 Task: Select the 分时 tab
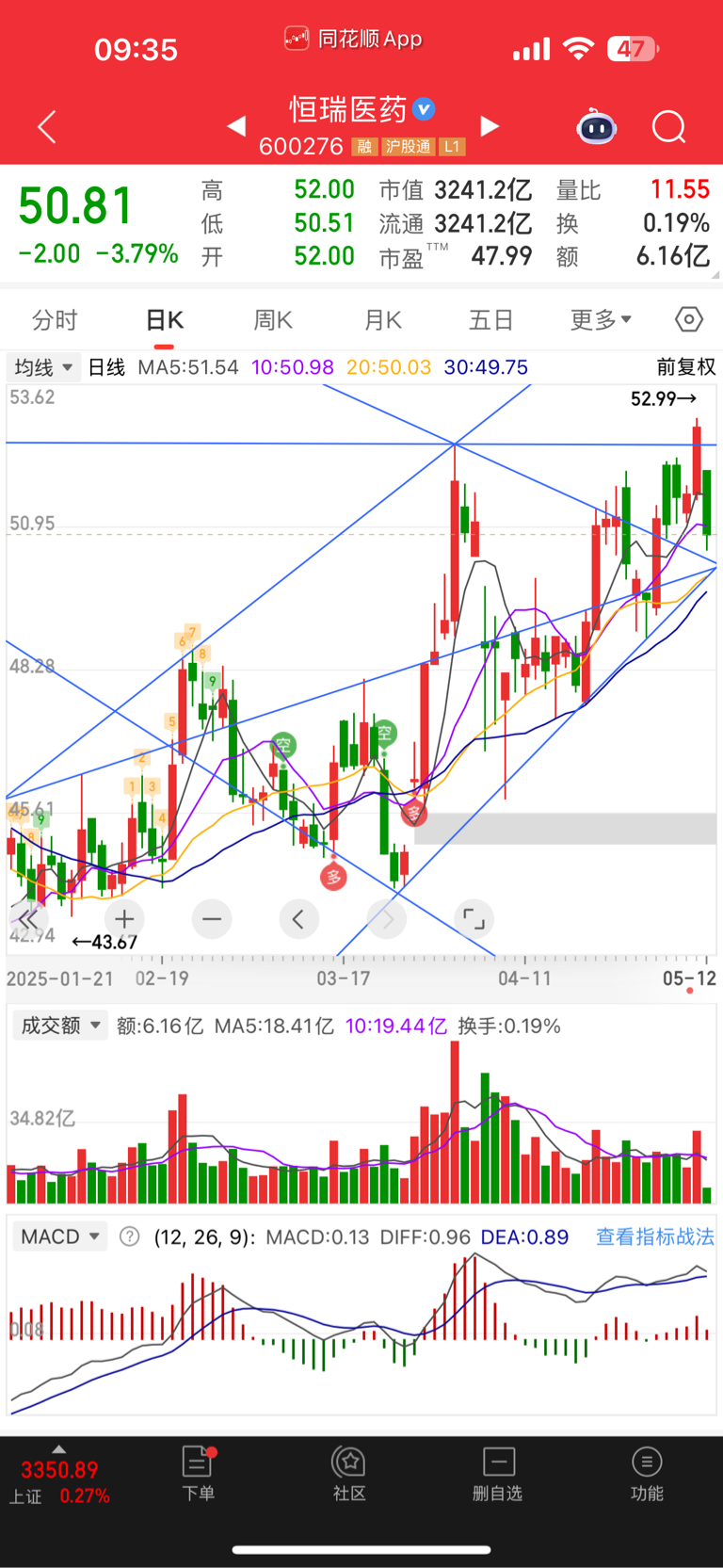(55, 320)
